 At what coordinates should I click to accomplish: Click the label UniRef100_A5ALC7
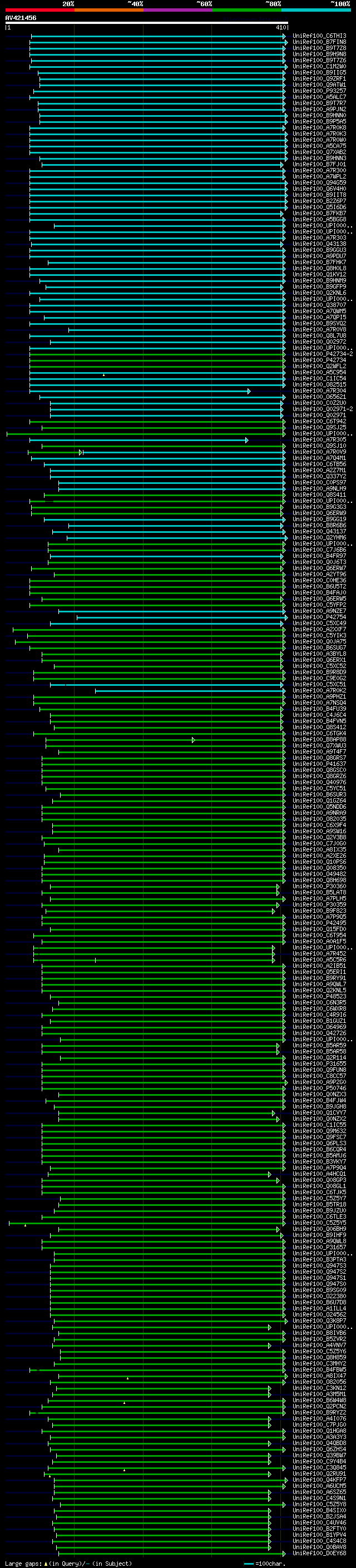[319, 97]
